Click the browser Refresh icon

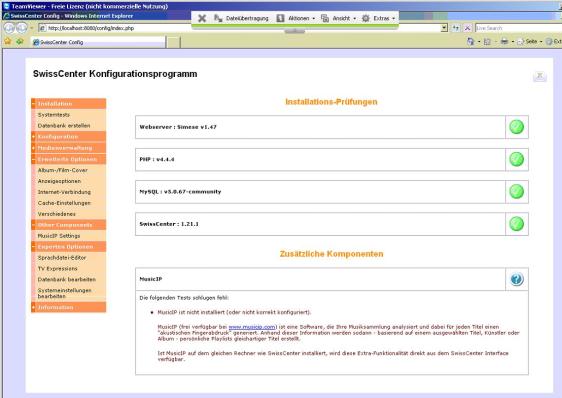(x=456, y=28)
